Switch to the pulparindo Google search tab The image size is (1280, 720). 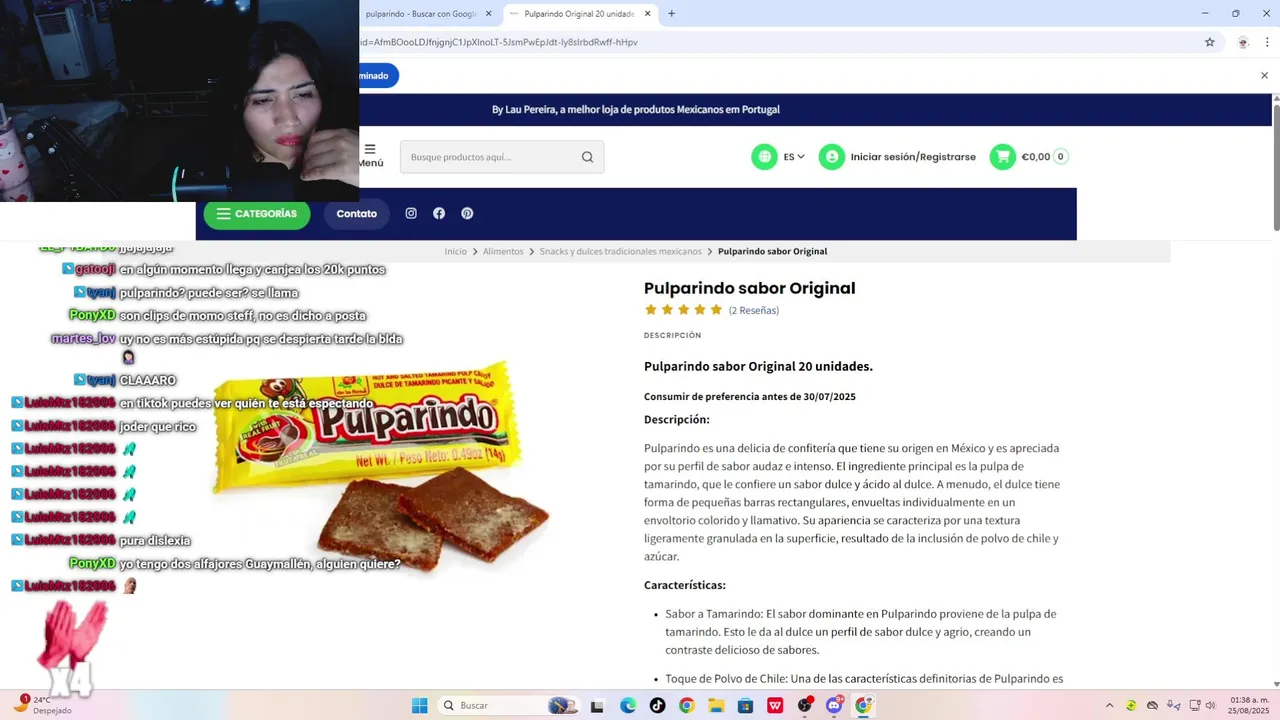(x=420, y=14)
